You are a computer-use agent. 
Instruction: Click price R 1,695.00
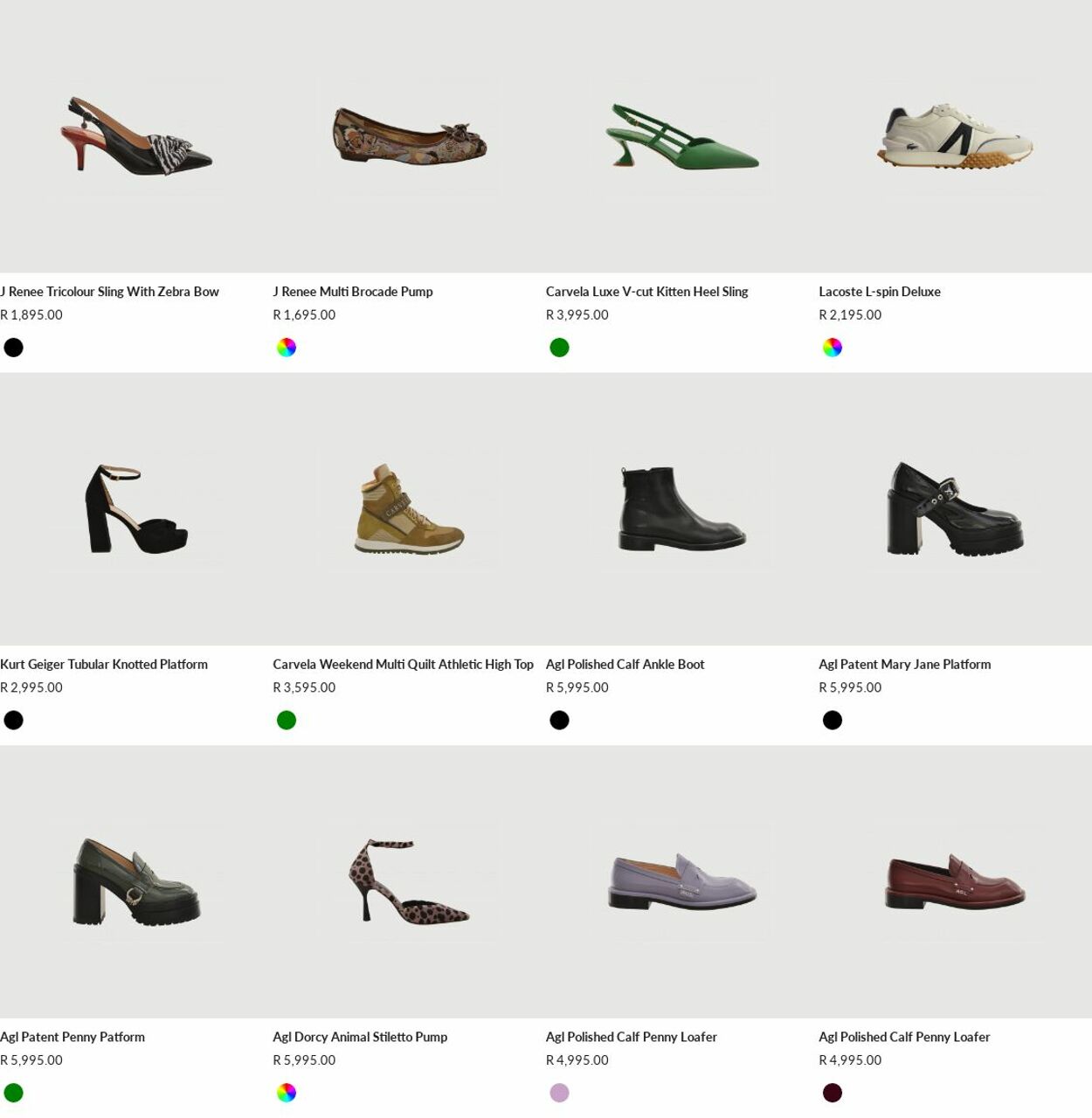tap(304, 315)
